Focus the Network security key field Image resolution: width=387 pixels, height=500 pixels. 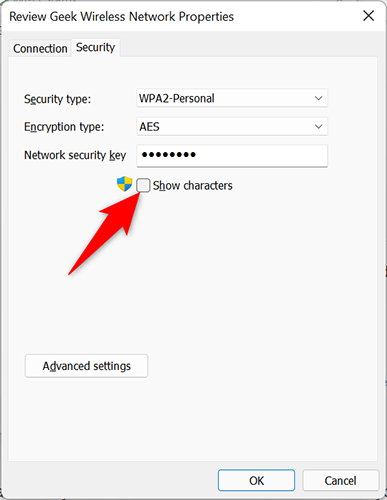tap(232, 156)
